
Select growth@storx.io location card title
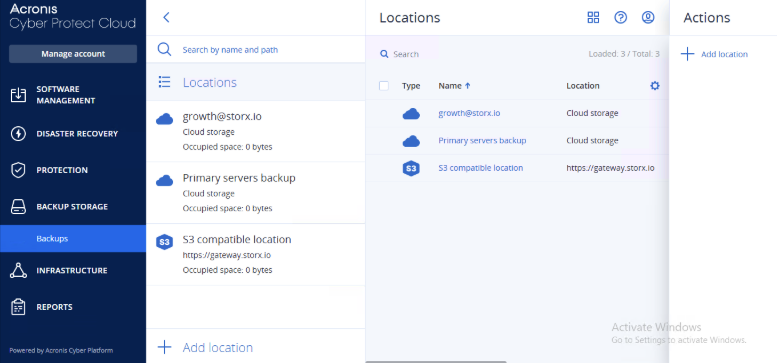[x=222, y=116]
